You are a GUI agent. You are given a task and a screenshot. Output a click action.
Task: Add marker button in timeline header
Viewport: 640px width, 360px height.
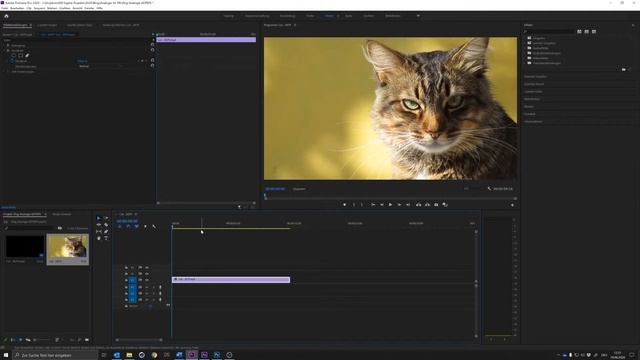click(145, 227)
